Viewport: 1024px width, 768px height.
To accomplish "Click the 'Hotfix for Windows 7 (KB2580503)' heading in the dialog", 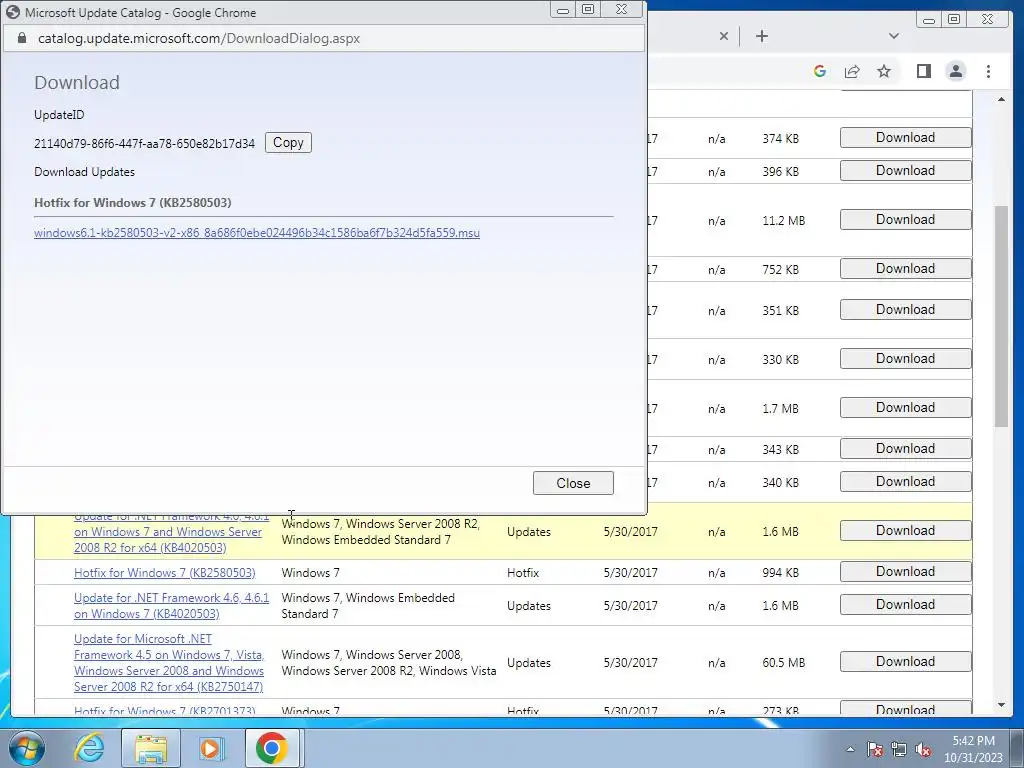I will point(133,202).
